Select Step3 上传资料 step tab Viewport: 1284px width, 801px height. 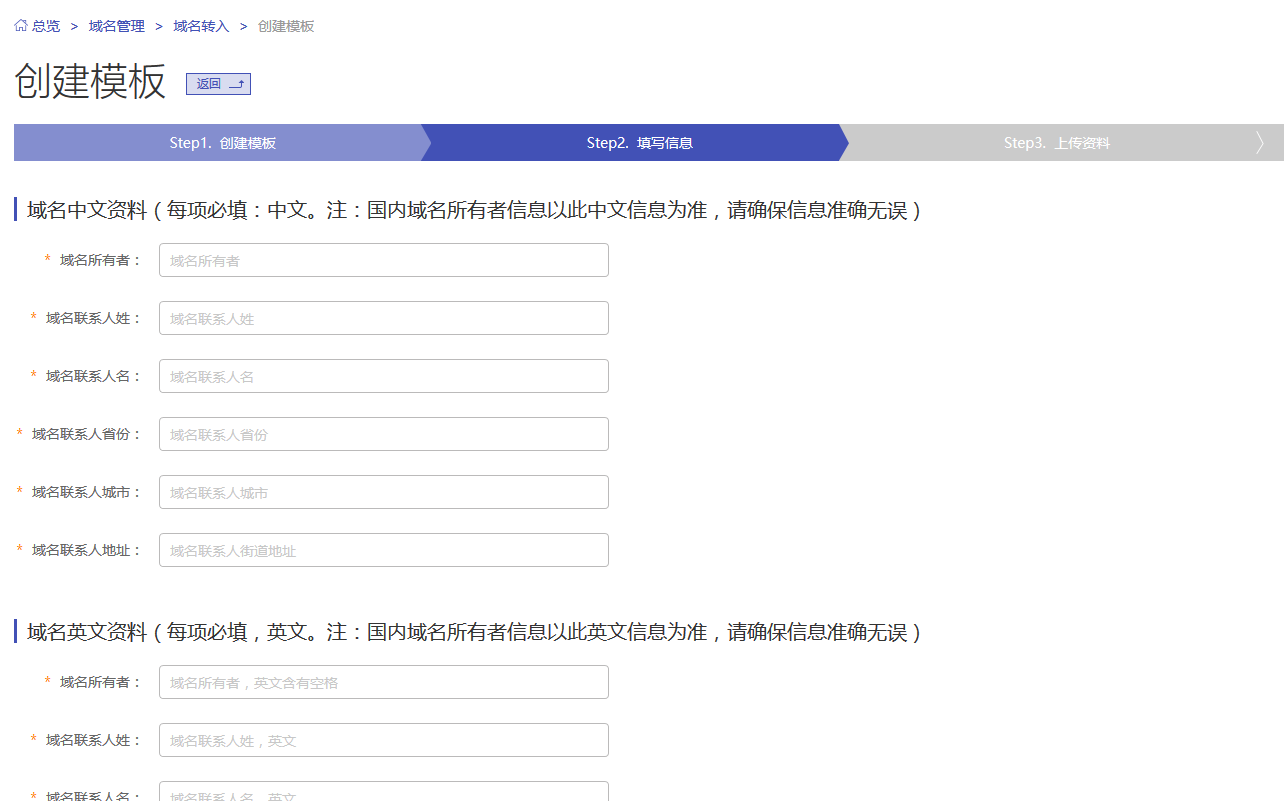1056,143
